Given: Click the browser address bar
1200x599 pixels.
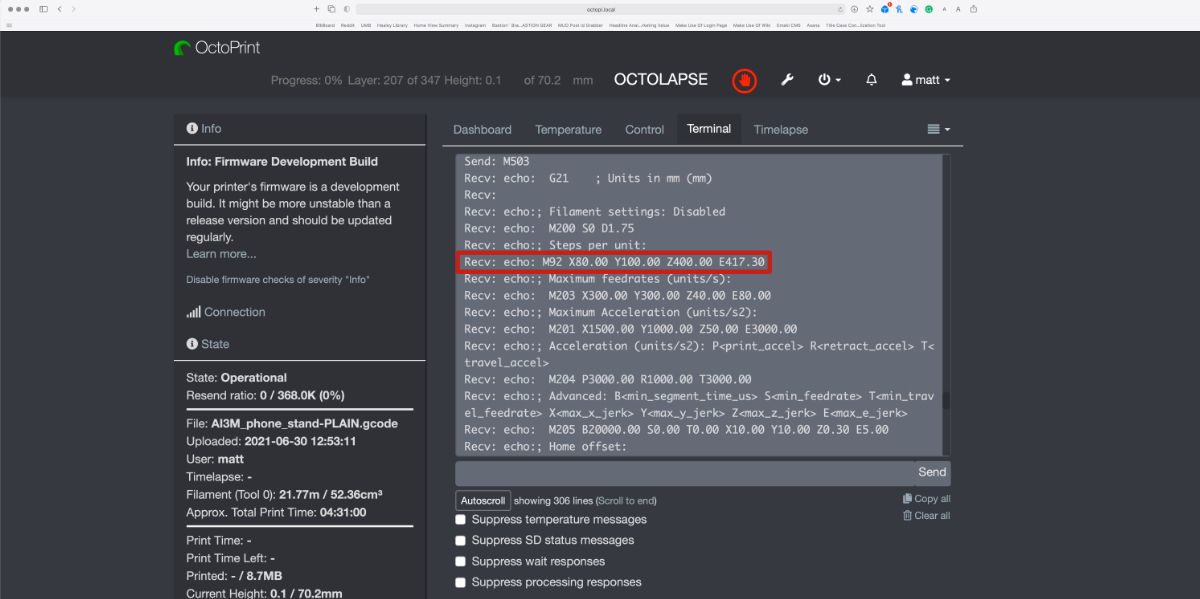Looking at the screenshot, I should pos(600,9).
